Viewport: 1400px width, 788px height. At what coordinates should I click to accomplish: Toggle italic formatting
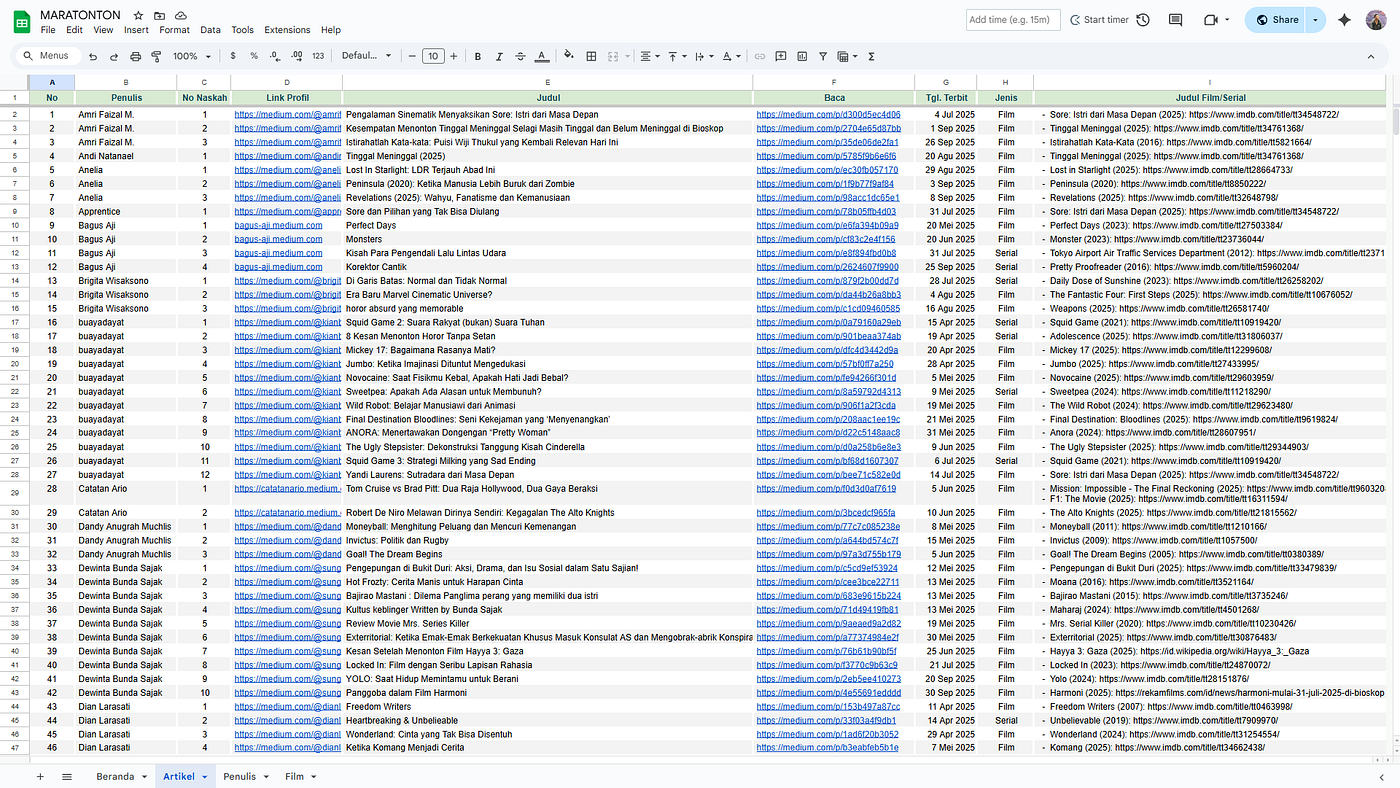499,56
